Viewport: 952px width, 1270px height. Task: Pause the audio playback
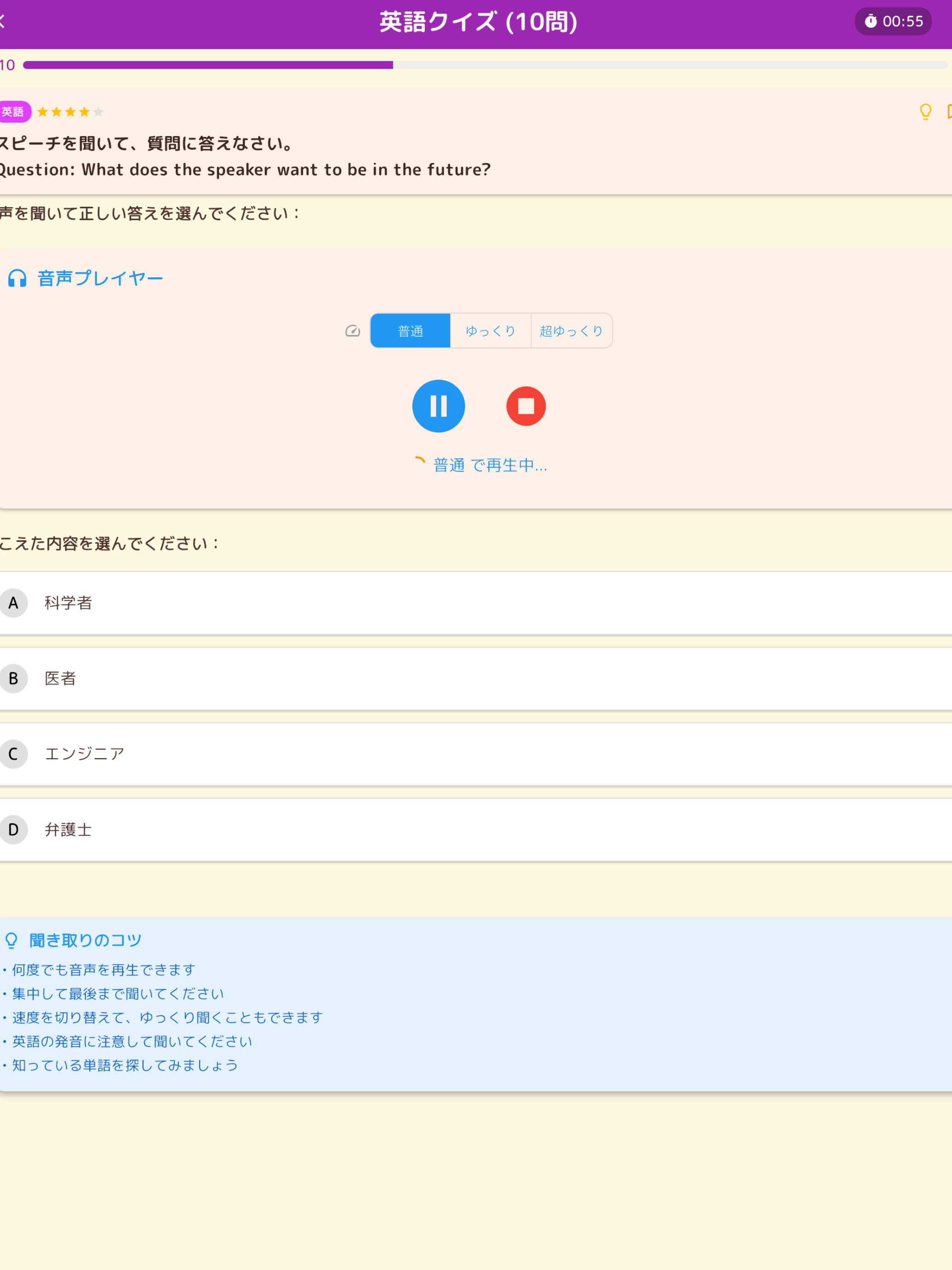439,406
